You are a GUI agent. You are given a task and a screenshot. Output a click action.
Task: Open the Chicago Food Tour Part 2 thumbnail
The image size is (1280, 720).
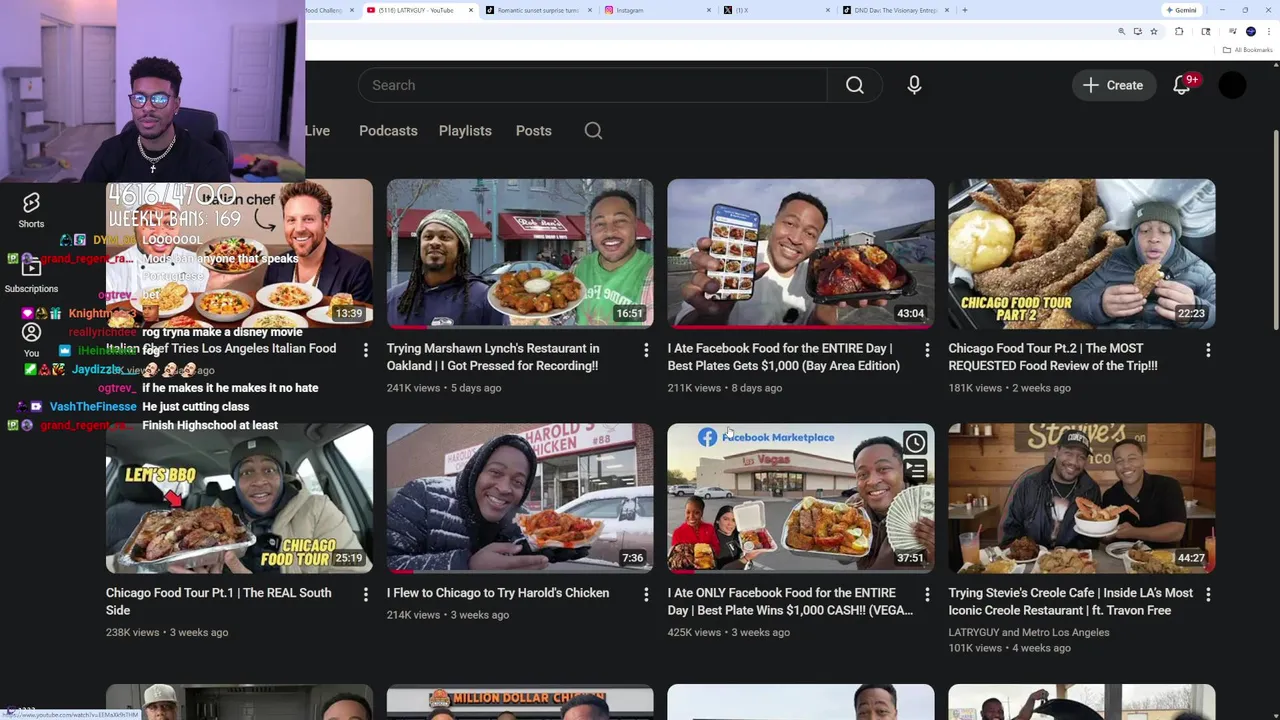(1082, 254)
